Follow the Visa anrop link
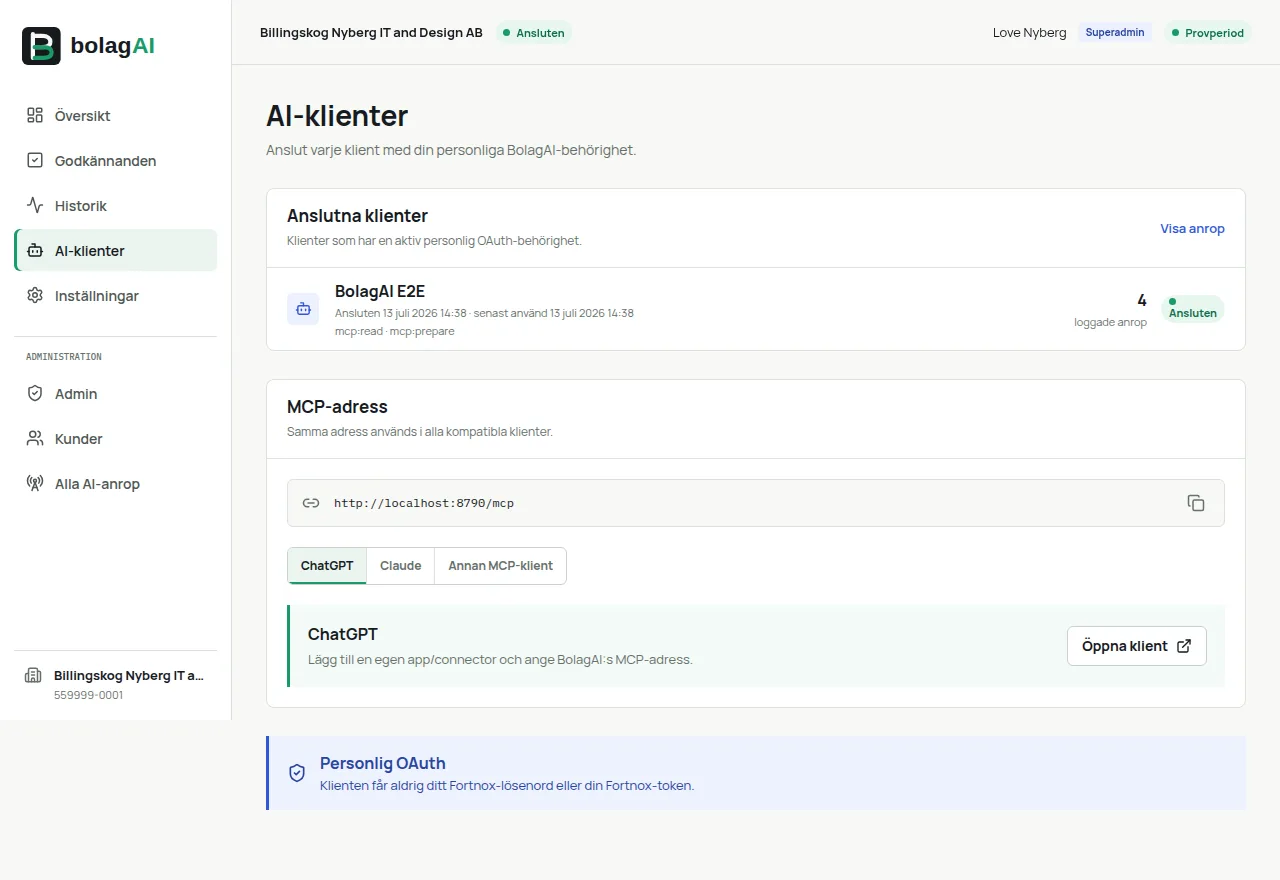Image resolution: width=1280 pixels, height=880 pixels. pyautogui.click(x=1192, y=228)
